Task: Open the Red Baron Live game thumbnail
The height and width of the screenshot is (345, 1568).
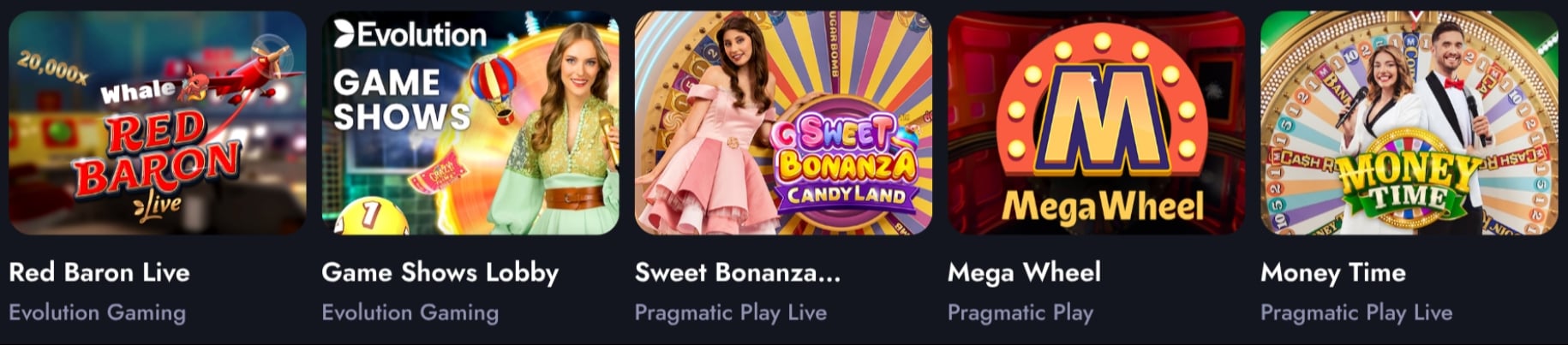Action: coord(158,122)
